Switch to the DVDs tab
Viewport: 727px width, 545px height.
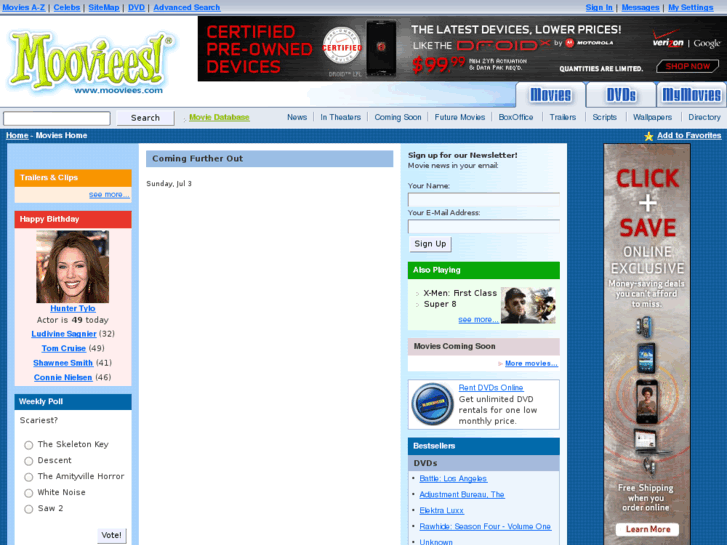point(621,95)
